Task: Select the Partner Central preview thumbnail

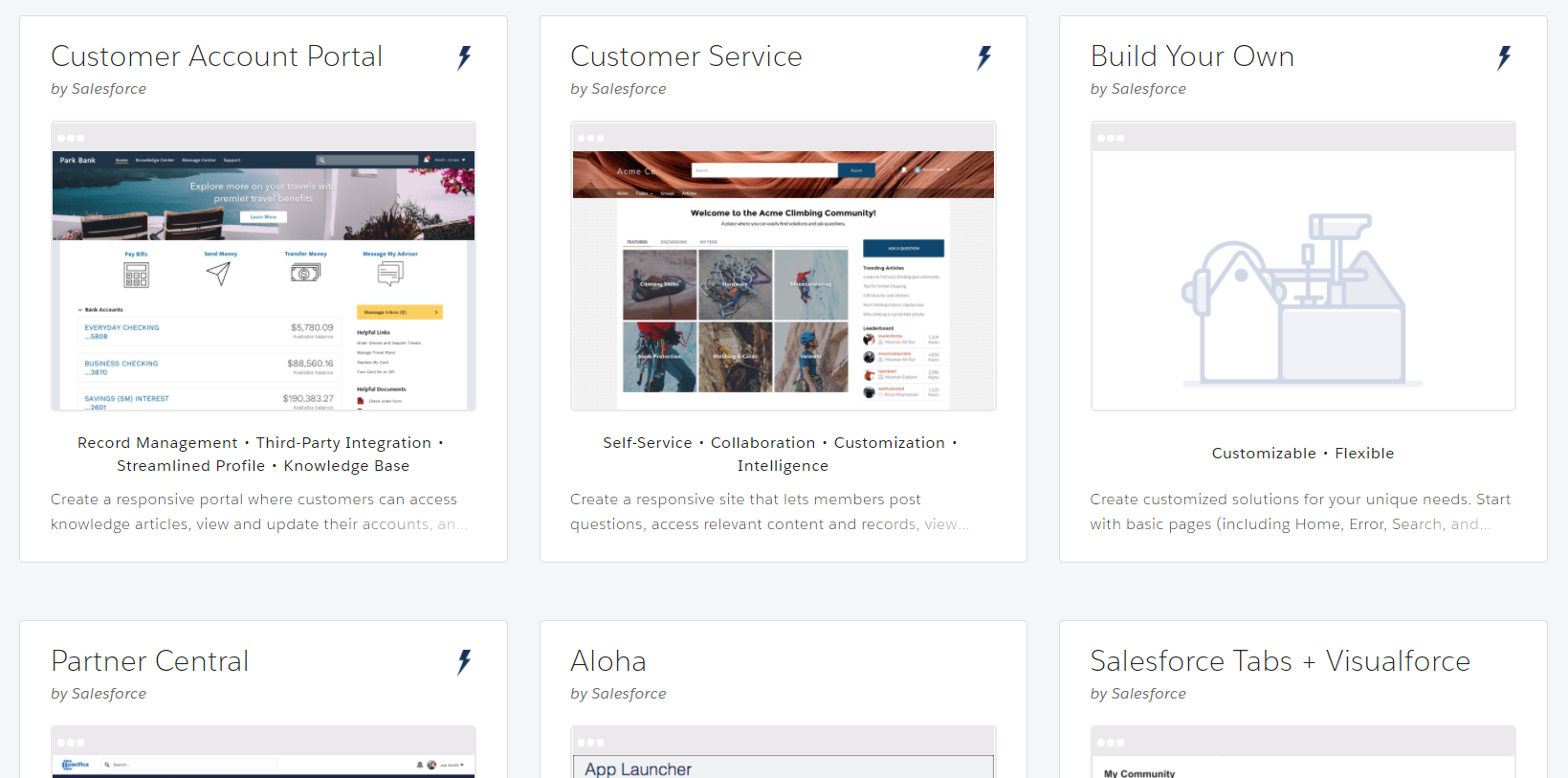Action: coord(263,752)
